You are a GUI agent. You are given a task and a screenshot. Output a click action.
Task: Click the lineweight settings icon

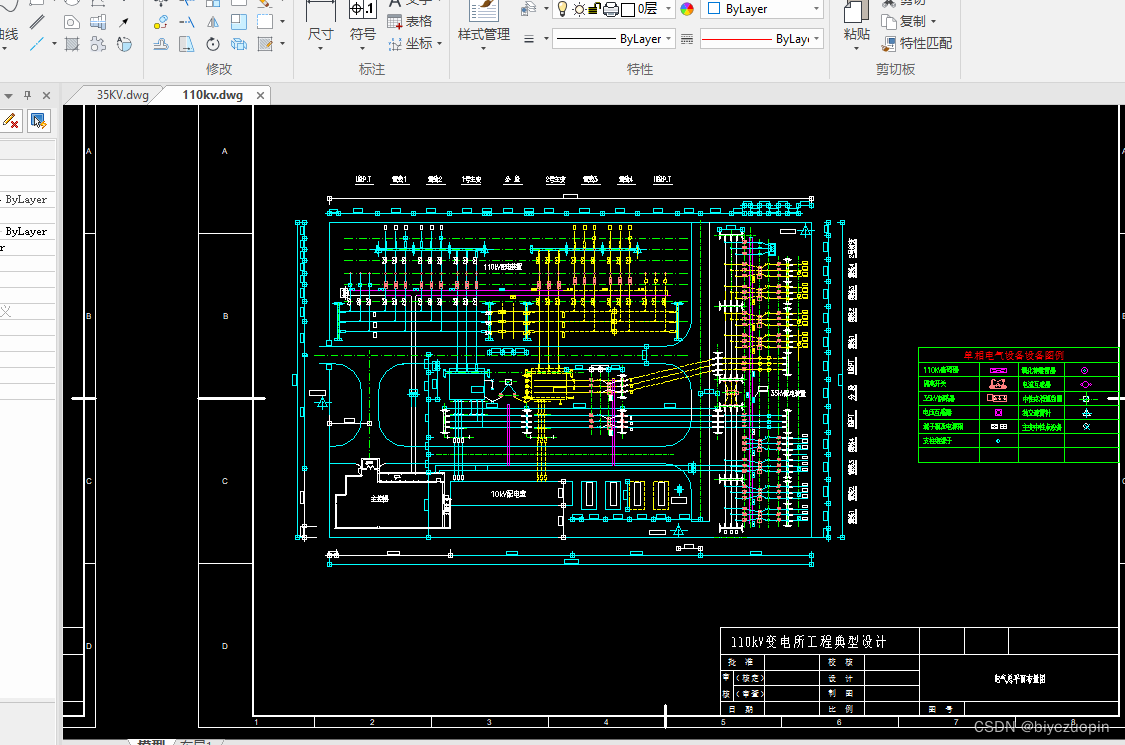687,39
